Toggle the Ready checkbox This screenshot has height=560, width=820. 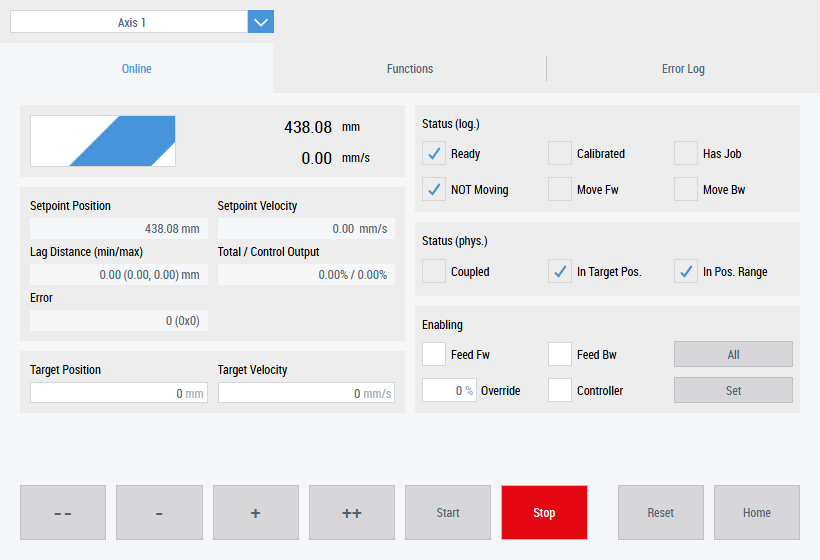pos(434,153)
